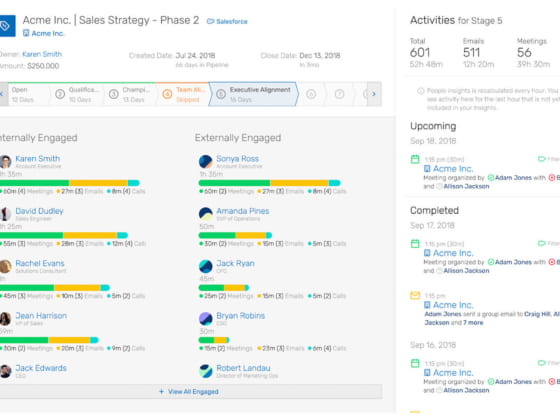Screen dimensions: 560x420
Task: Click the yellow email icon on Sep 17
Action: tap(415, 295)
